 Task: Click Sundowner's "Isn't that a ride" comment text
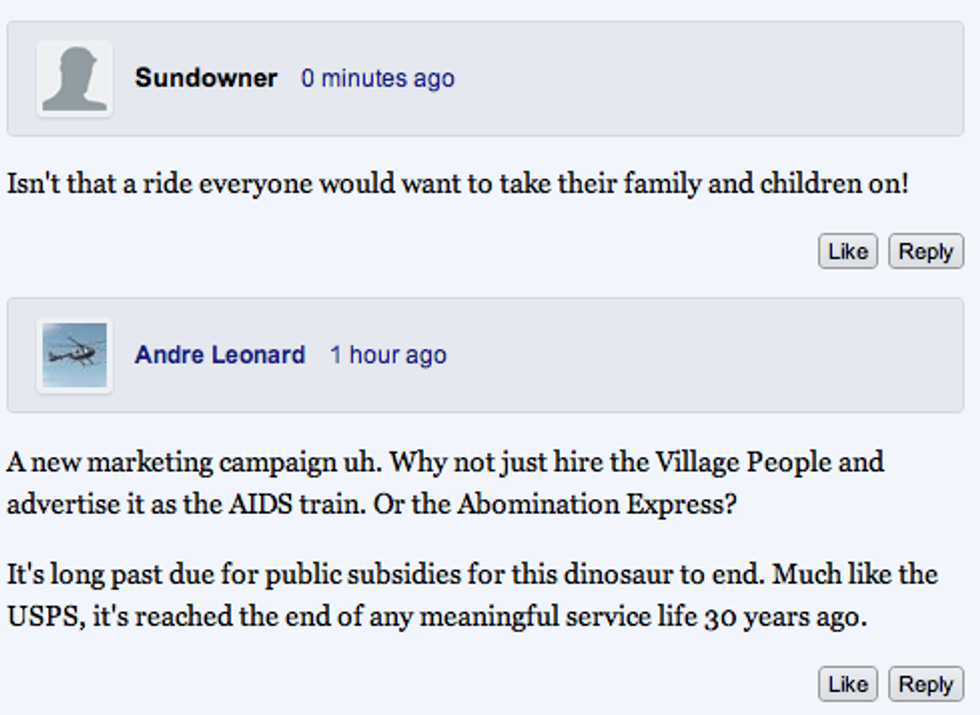click(458, 184)
